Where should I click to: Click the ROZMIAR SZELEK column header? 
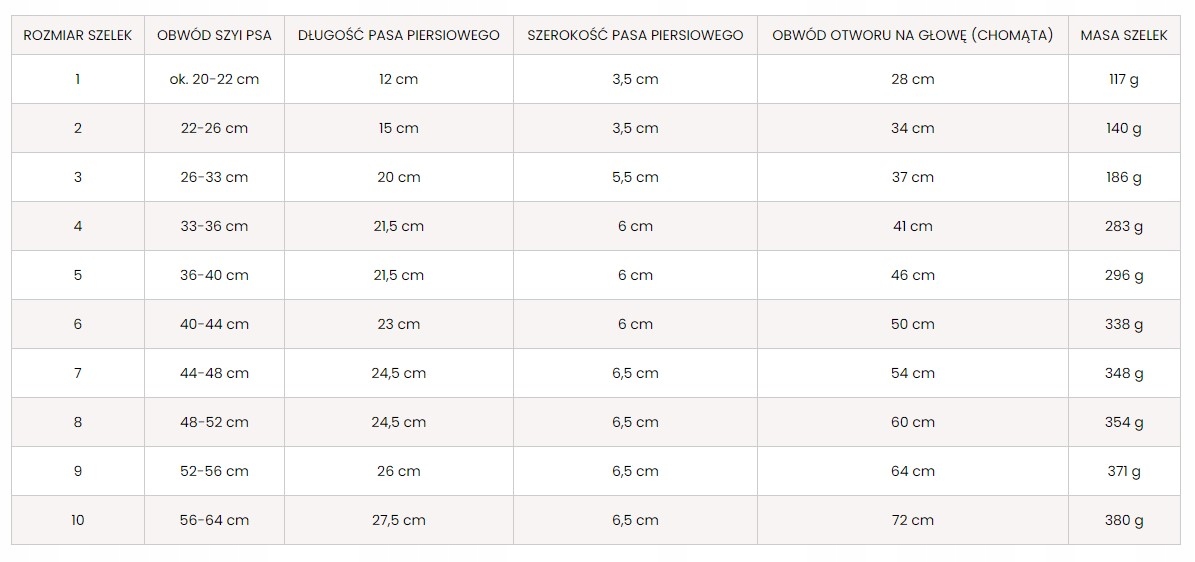pos(78,35)
